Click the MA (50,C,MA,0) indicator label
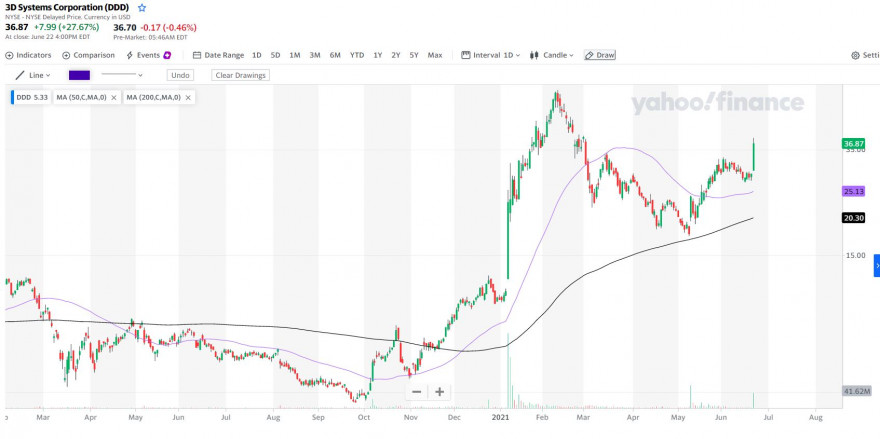 81,97
